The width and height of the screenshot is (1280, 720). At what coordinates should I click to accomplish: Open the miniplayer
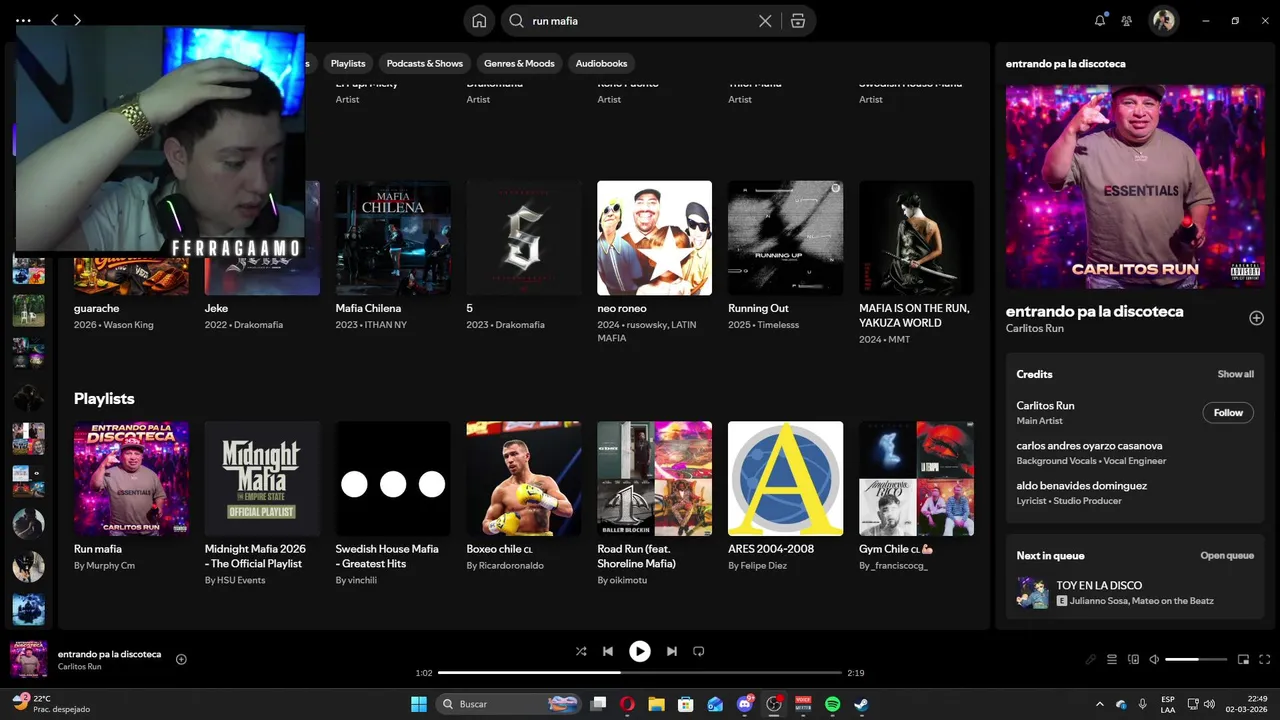pyautogui.click(x=1244, y=659)
